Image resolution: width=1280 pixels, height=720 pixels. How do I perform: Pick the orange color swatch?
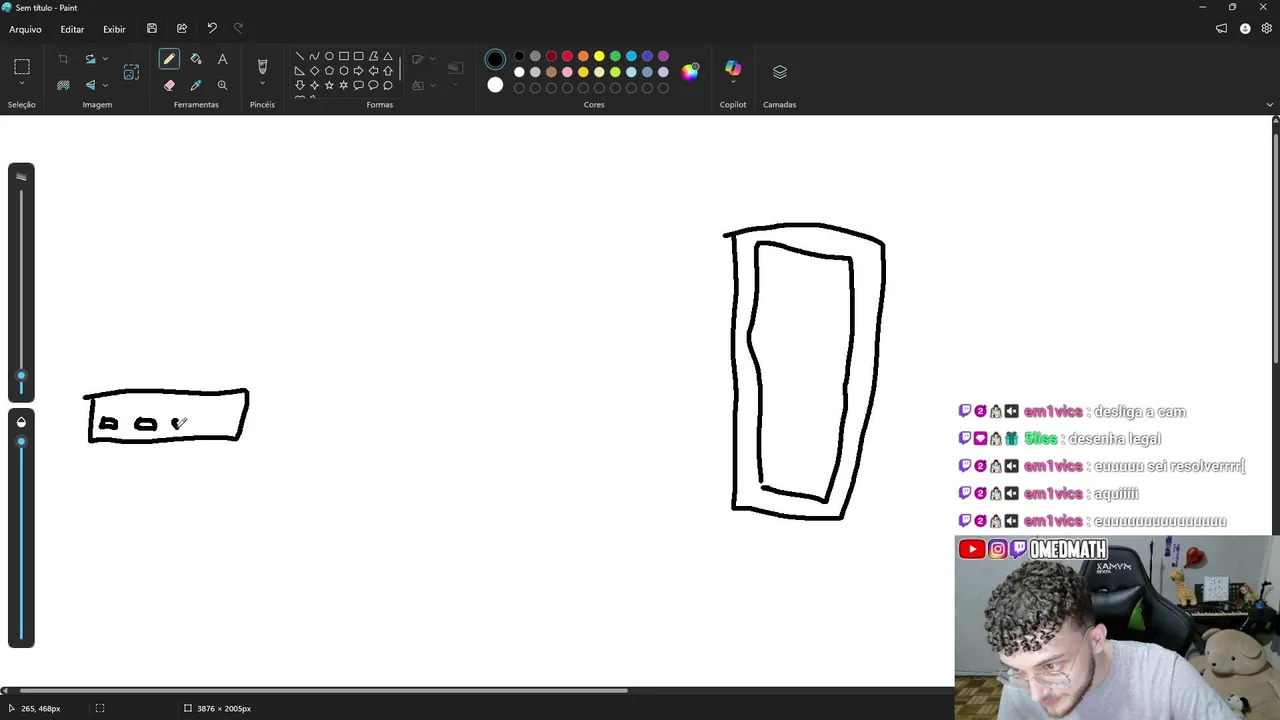[x=583, y=56]
